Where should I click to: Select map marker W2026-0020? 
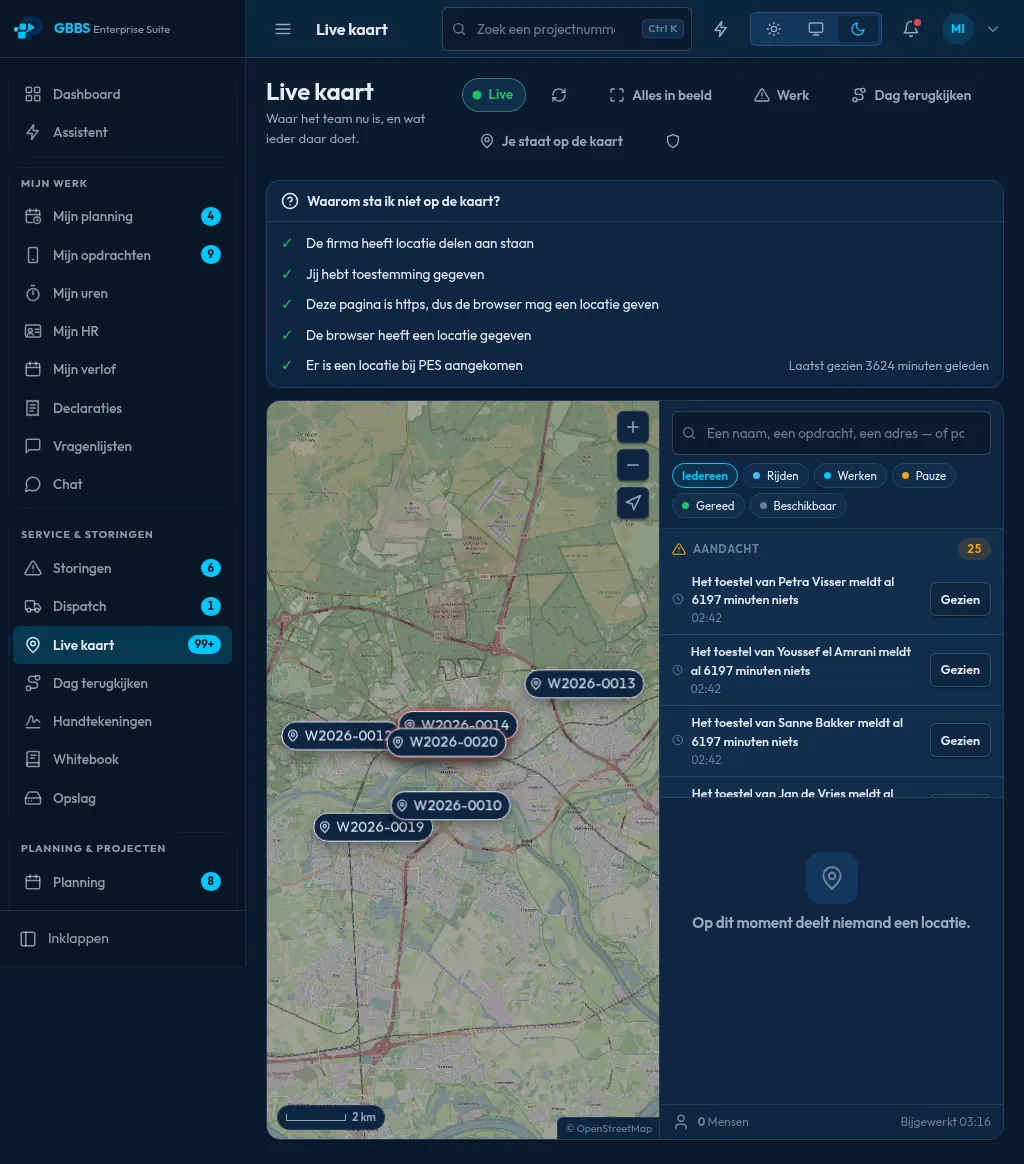[x=446, y=742]
